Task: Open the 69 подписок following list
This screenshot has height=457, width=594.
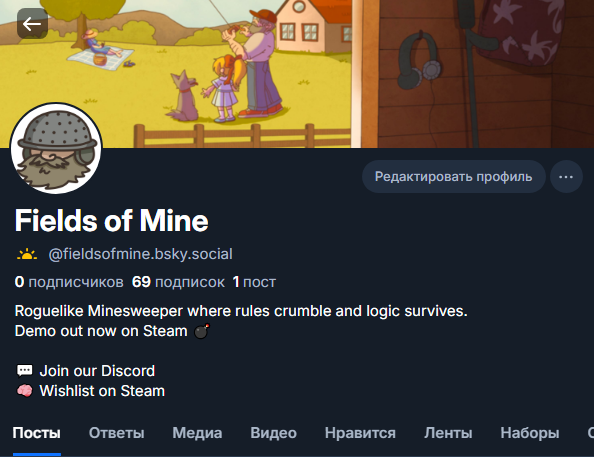Action: [178, 282]
